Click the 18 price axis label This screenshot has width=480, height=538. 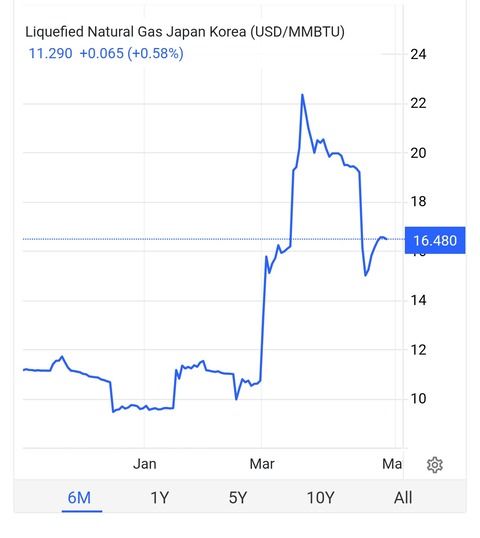(x=418, y=201)
